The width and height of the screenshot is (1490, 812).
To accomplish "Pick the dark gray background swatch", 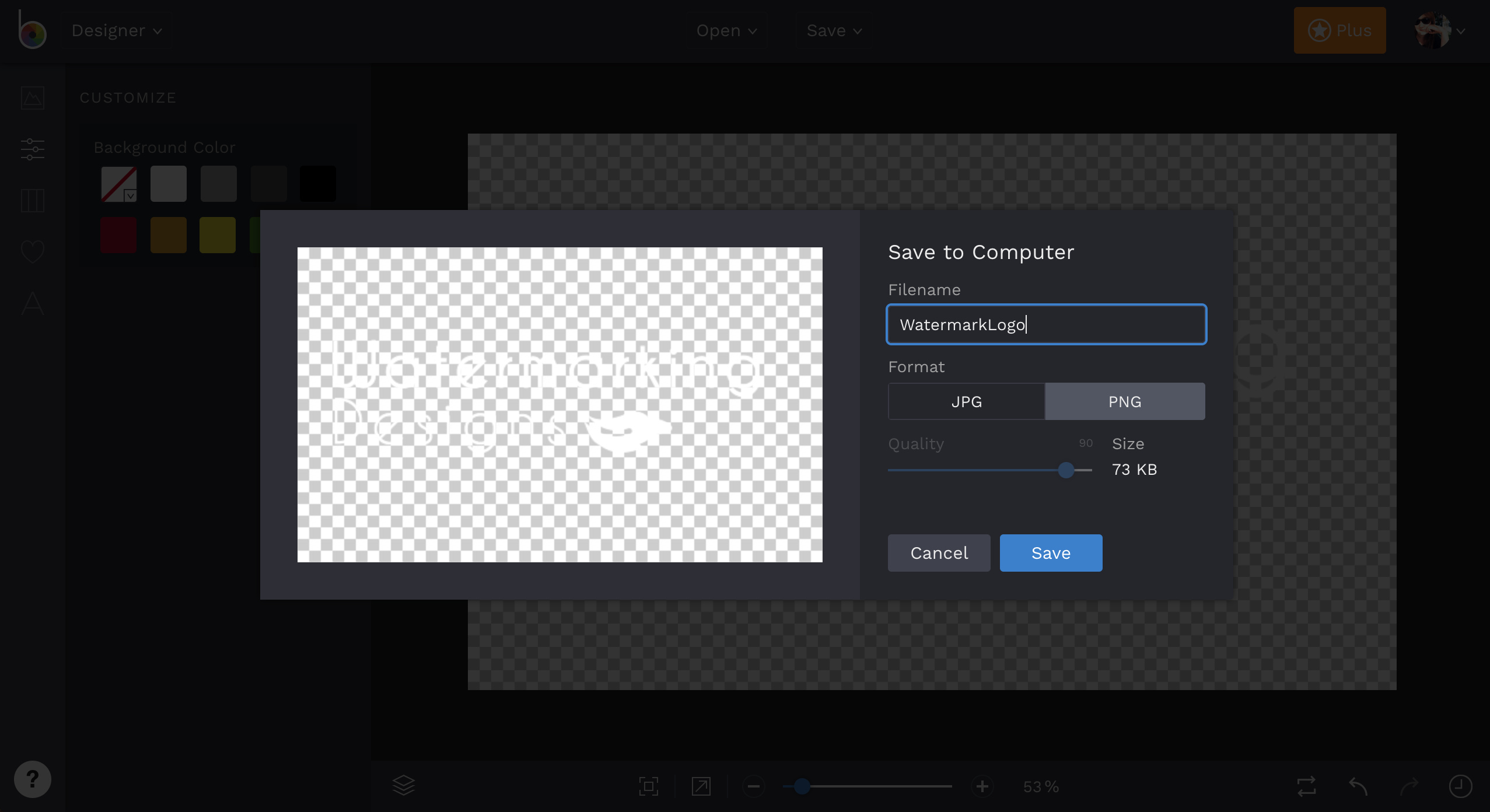I will pos(269,184).
